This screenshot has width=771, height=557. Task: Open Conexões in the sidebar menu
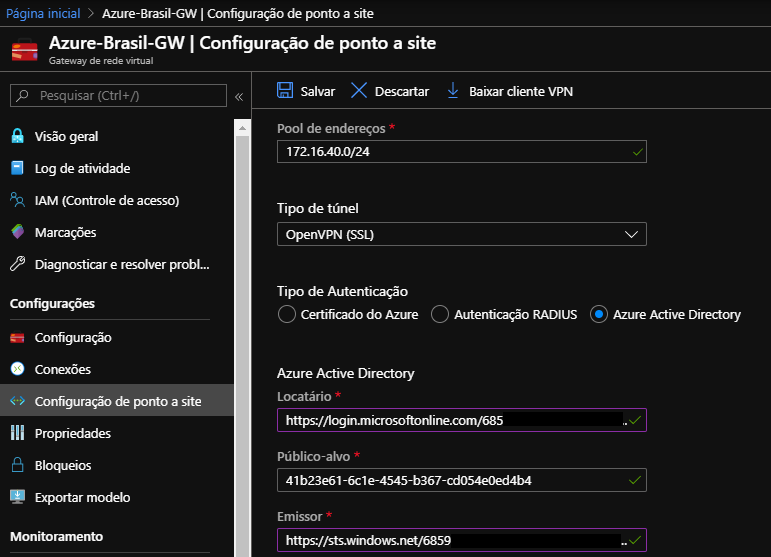[62, 369]
